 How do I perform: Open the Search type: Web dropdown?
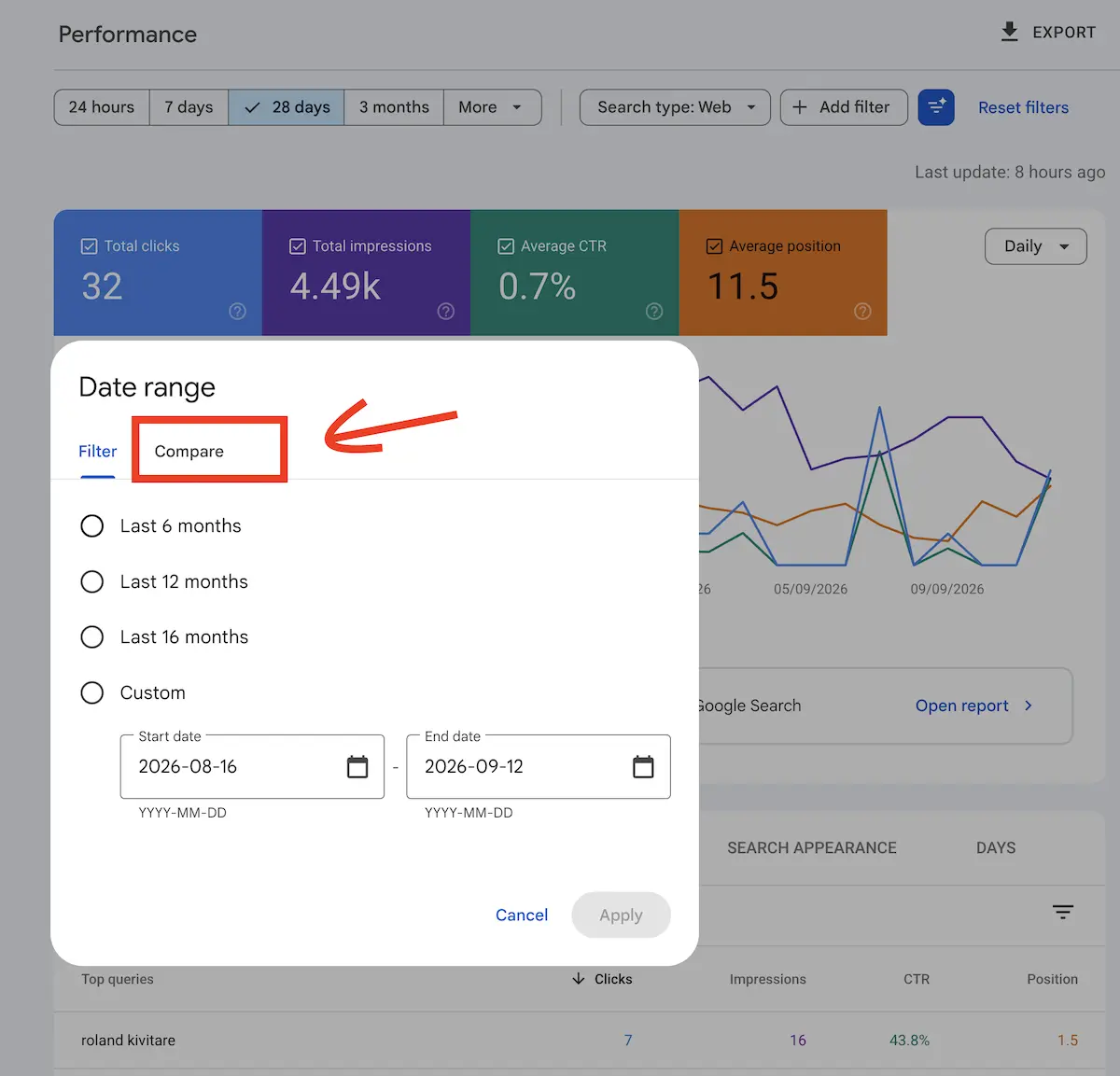coord(675,107)
